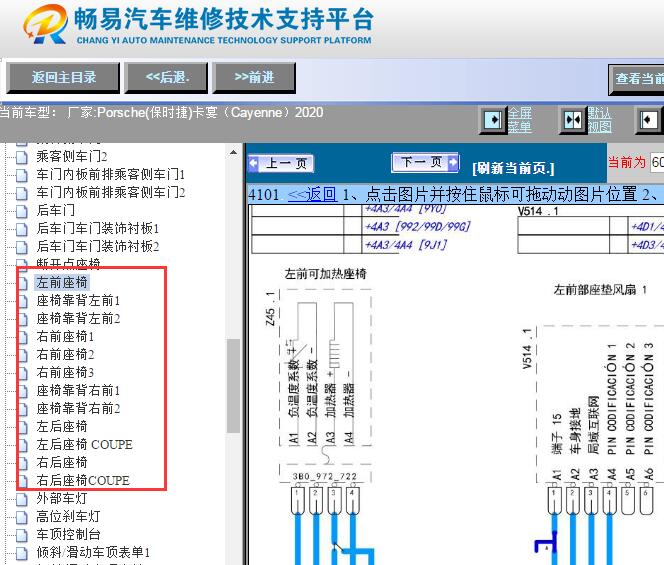Go to previous page (上一页)
The image size is (664, 565).
(x=281, y=163)
